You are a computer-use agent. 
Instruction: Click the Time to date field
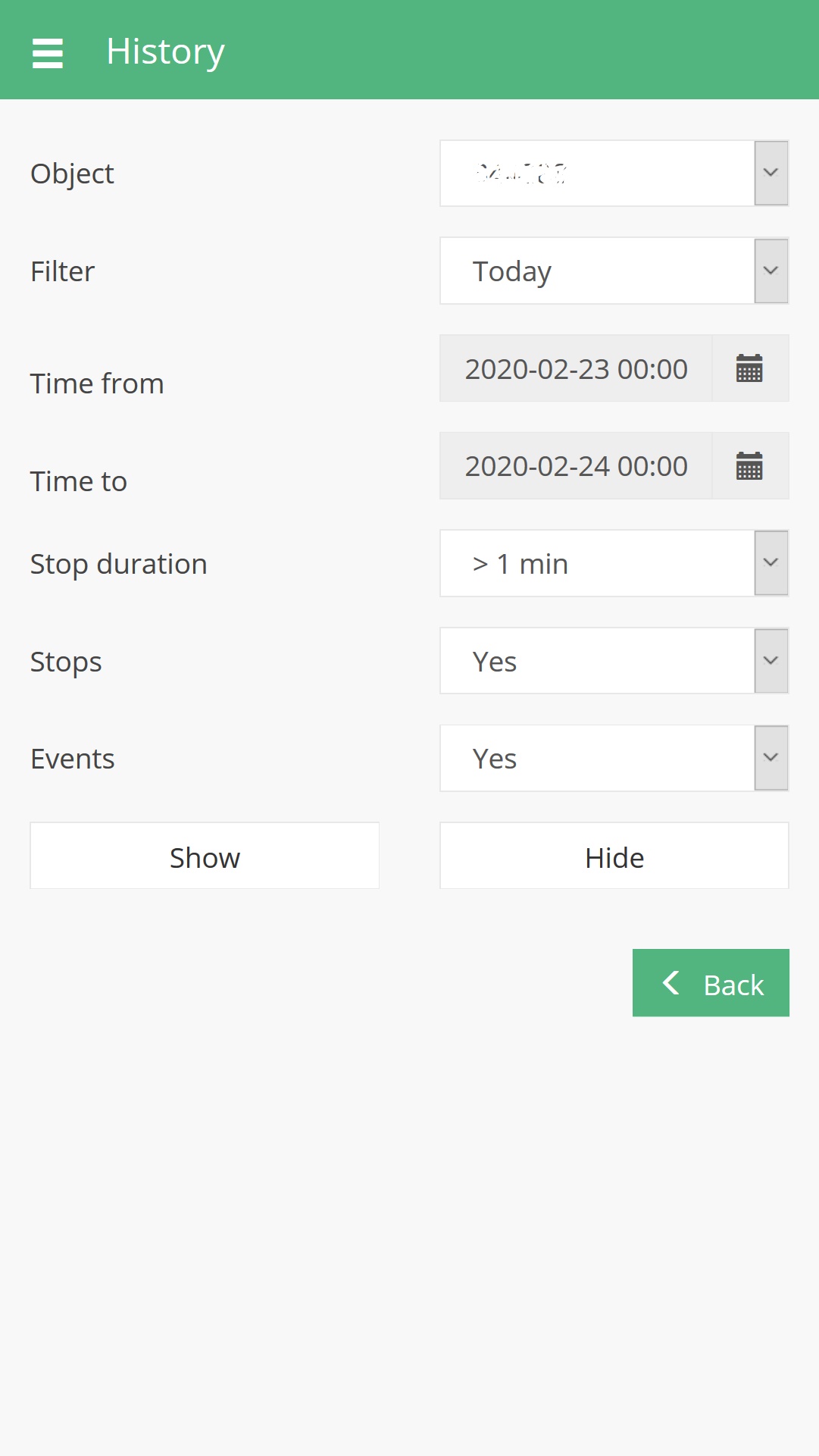pos(576,466)
